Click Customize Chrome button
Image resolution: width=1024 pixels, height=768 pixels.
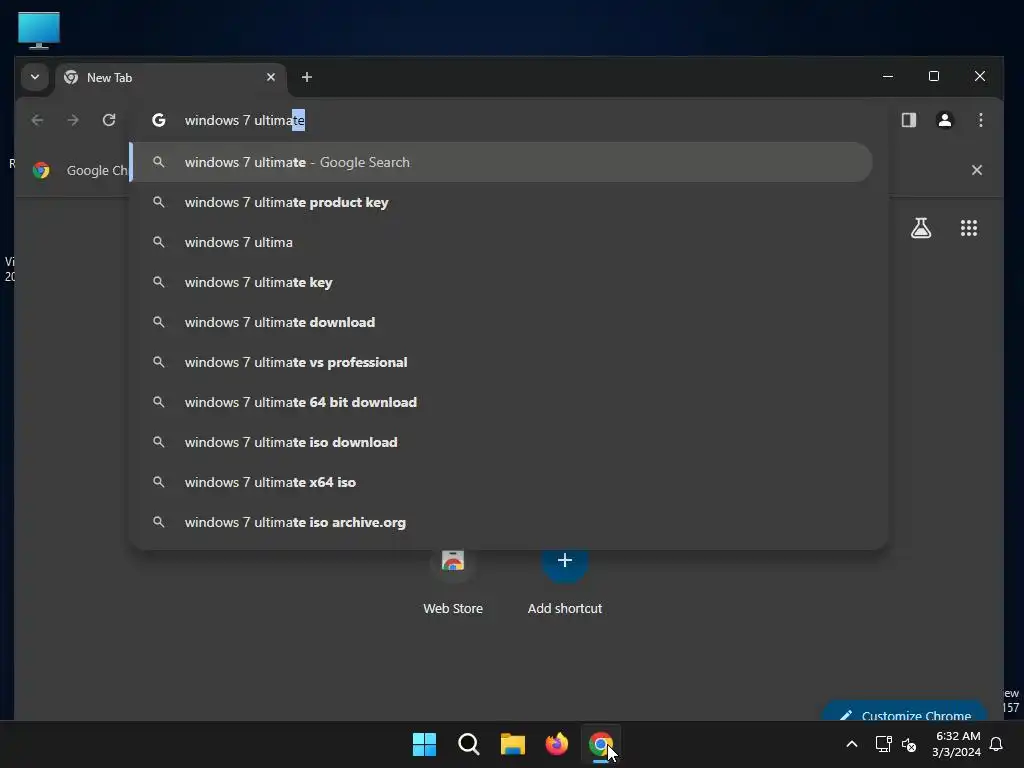tap(905, 712)
